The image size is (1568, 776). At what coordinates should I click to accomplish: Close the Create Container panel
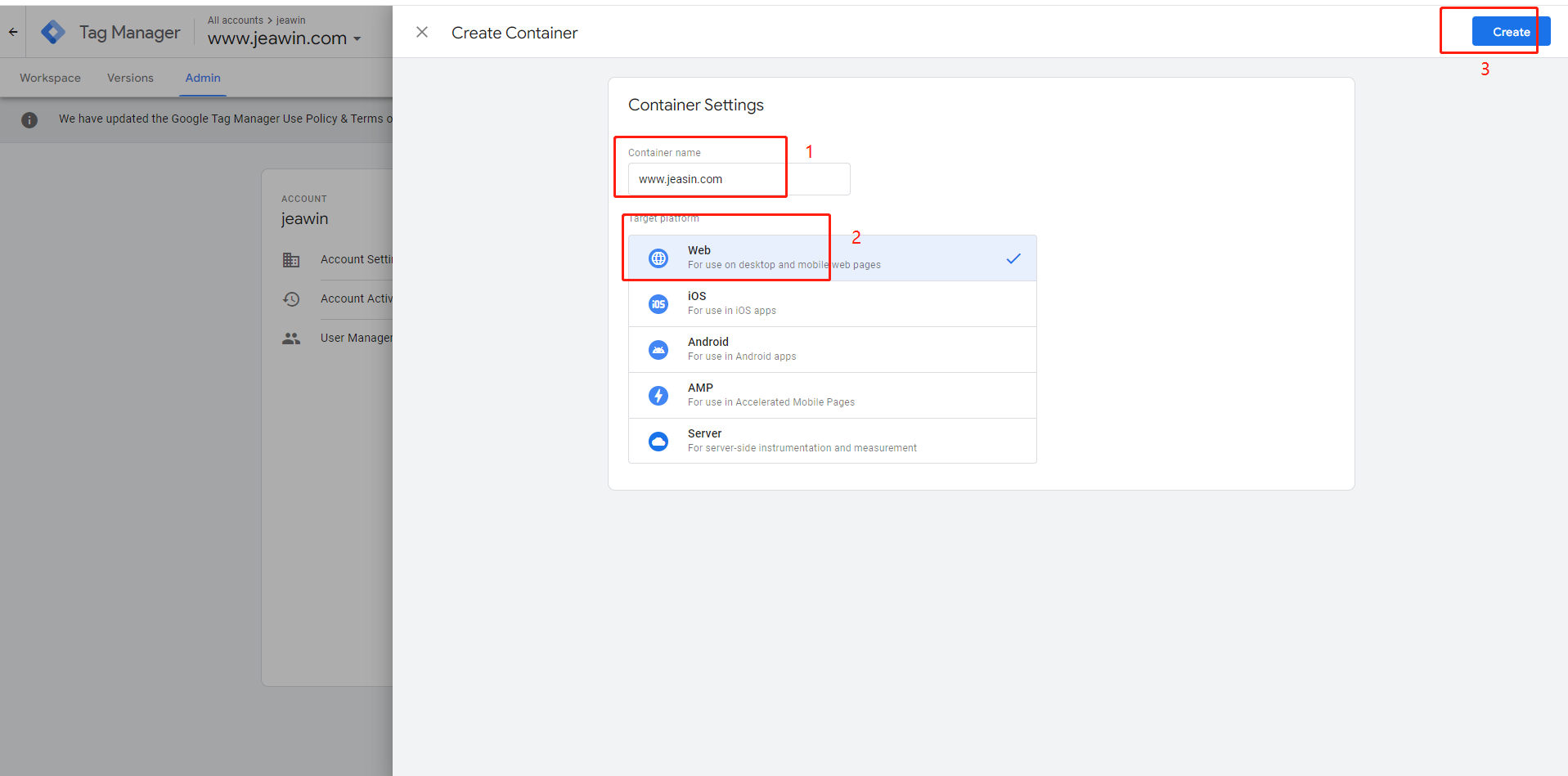click(422, 32)
